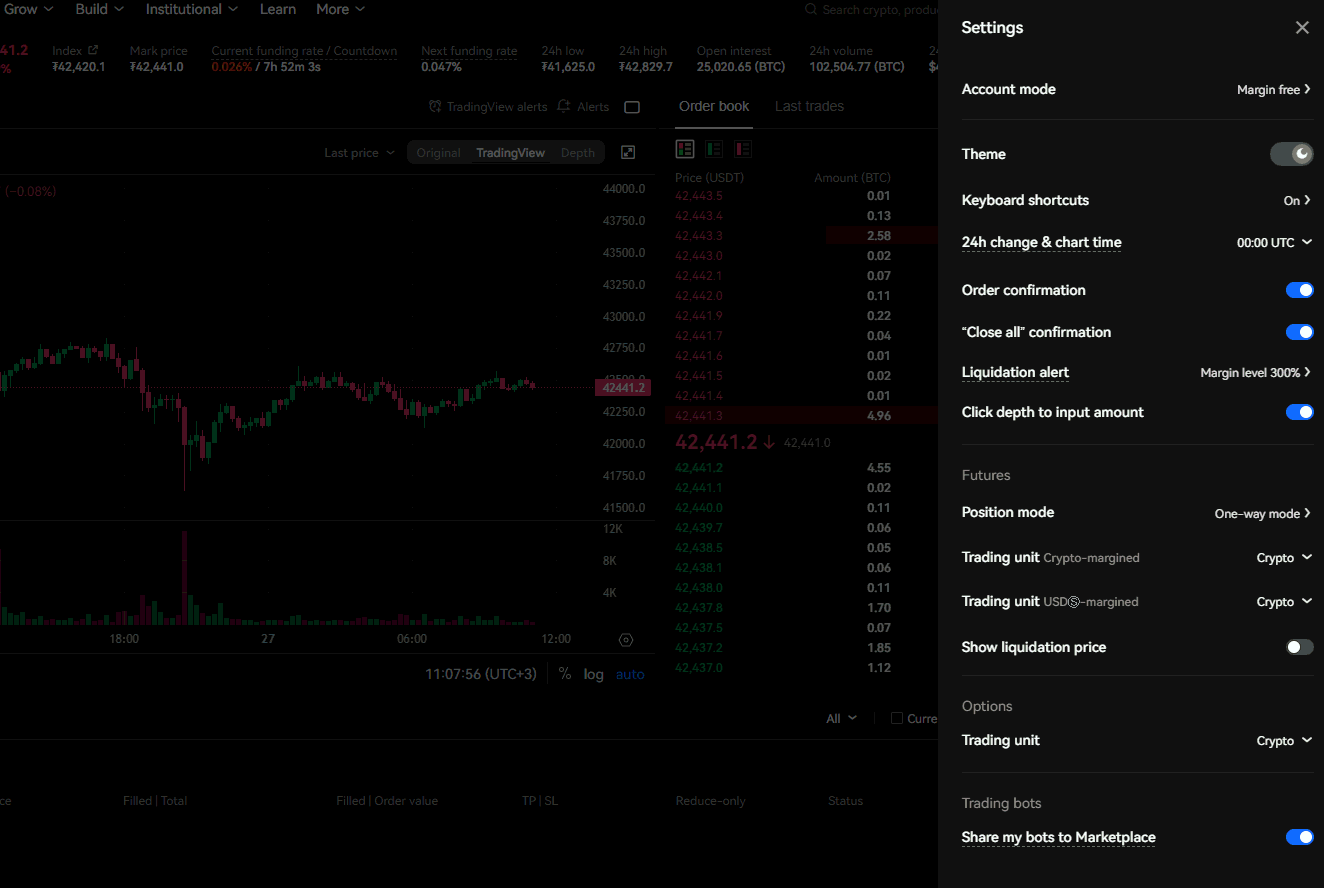Click the 42441.2 price tag on chart axis
1324x888 pixels.
click(622, 387)
